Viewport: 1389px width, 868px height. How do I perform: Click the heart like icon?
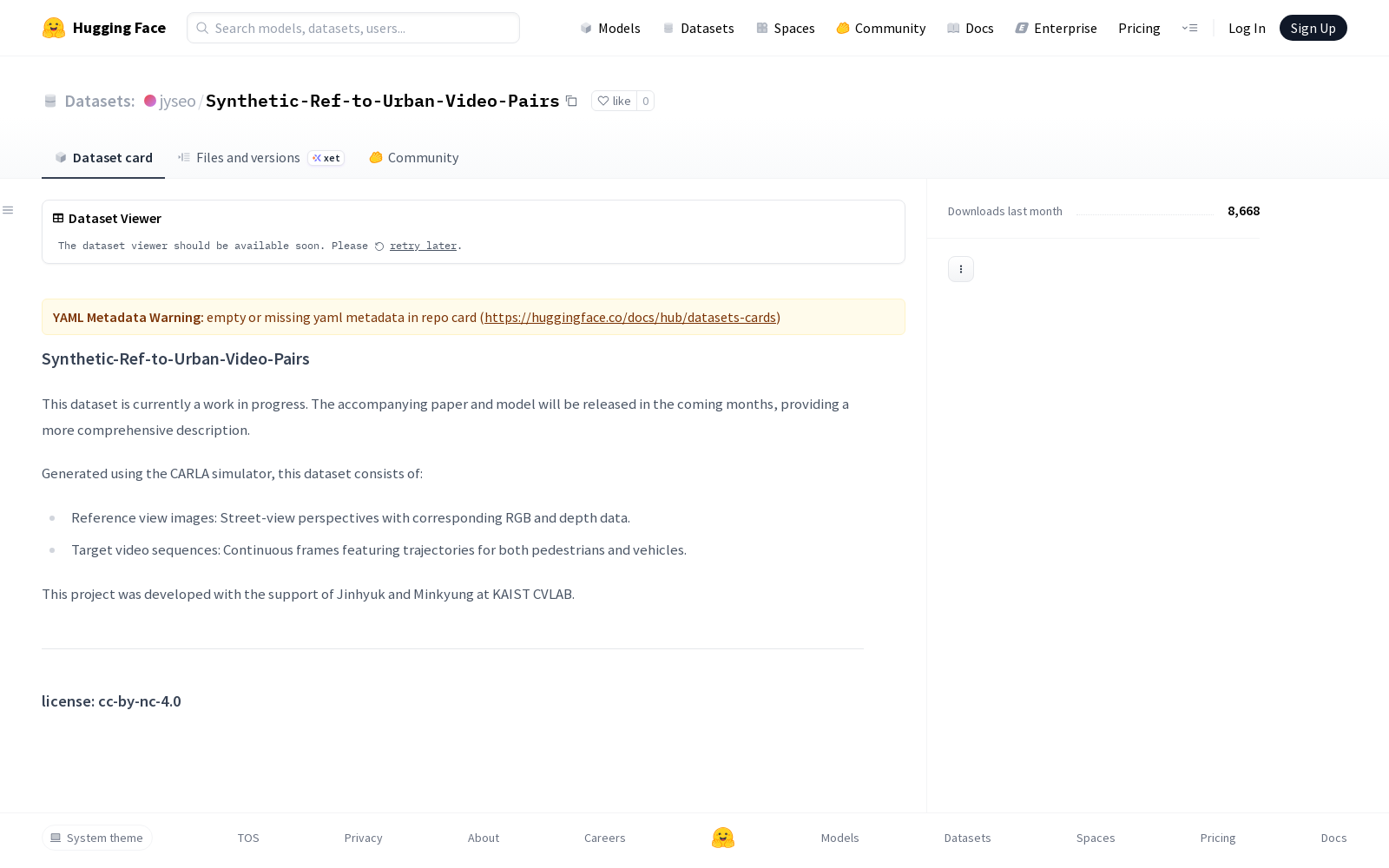coord(603,101)
